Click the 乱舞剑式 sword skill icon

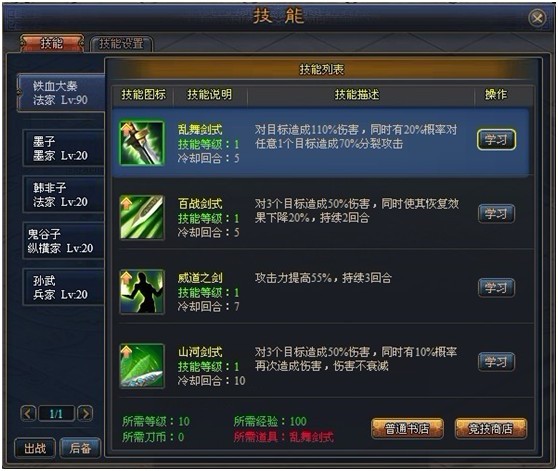pyautogui.click(x=142, y=143)
